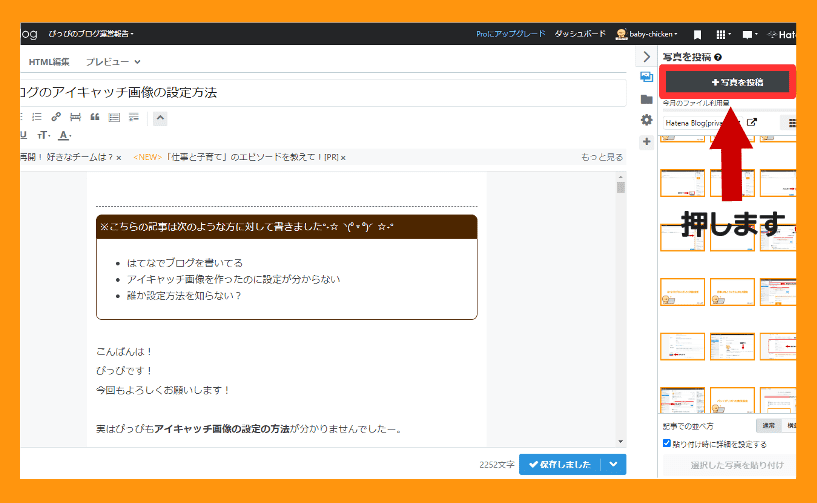This screenshot has width=817, height=503.
Task: Open the category folder sidebar icon
Action: click(647, 99)
